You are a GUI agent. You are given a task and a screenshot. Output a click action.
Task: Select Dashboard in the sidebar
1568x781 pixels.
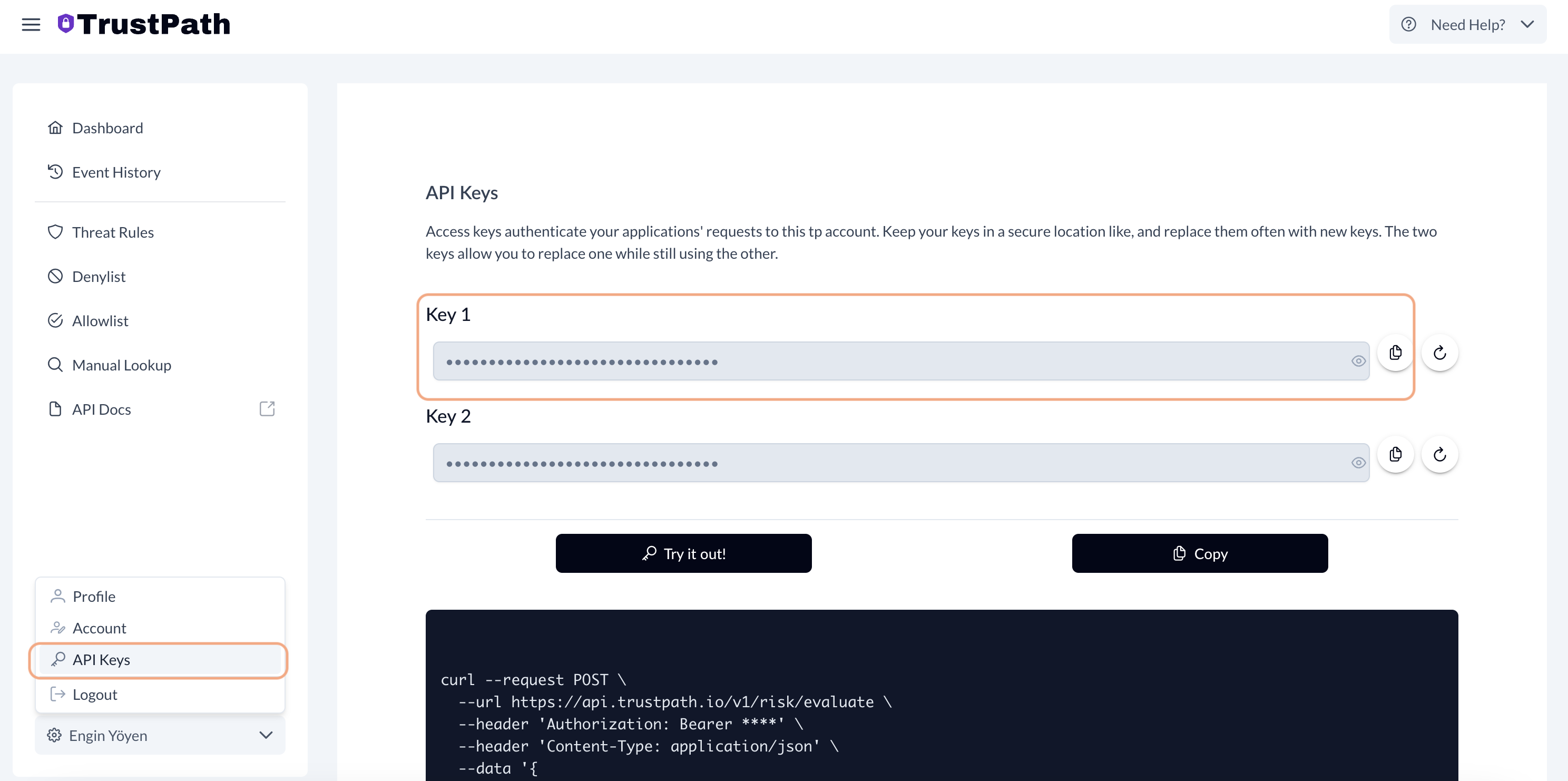pyautogui.click(x=106, y=128)
